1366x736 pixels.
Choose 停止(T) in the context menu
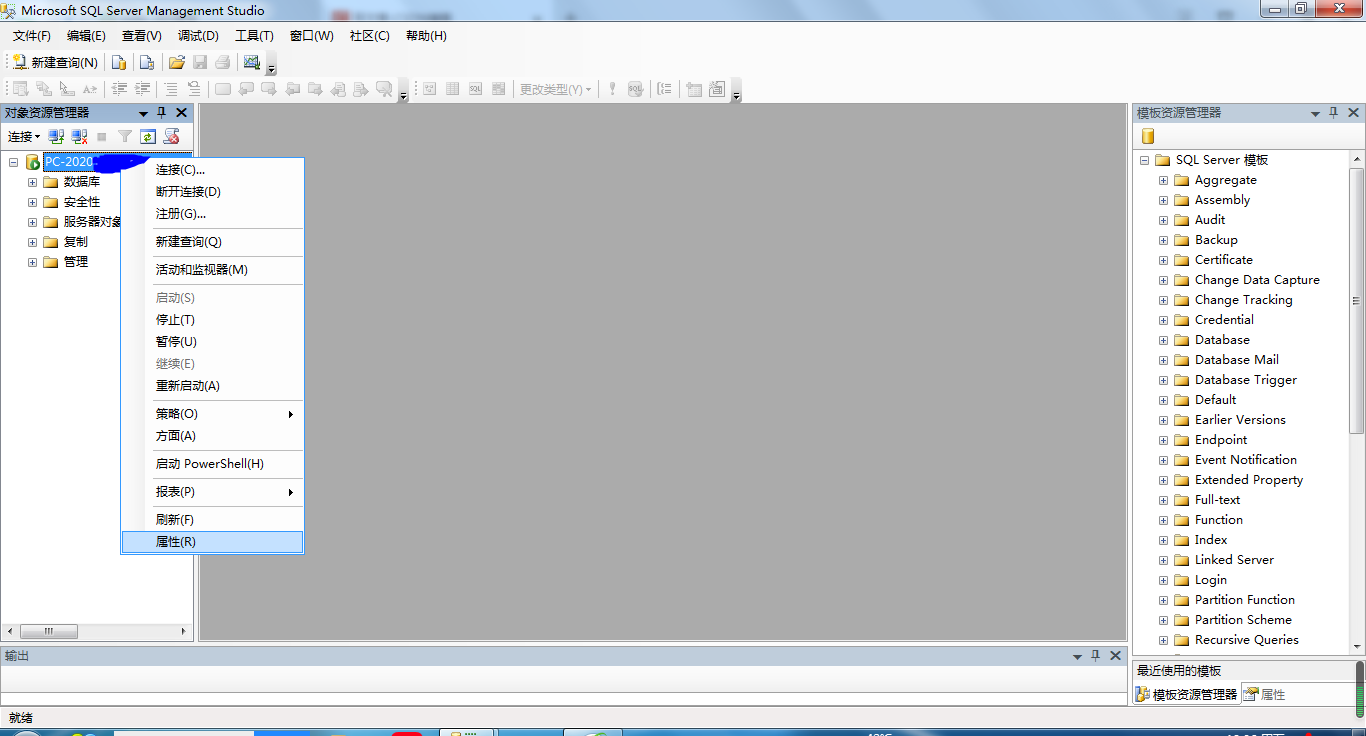click(212, 320)
